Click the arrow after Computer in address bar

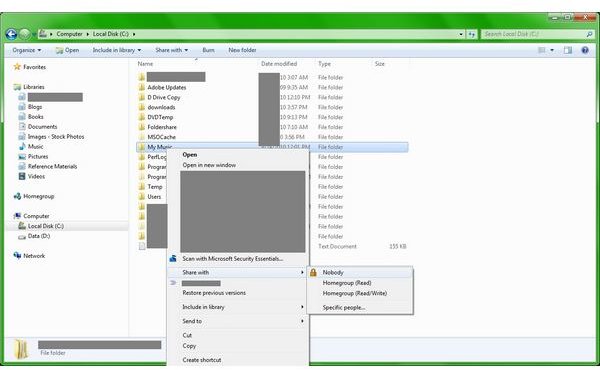(88, 34)
